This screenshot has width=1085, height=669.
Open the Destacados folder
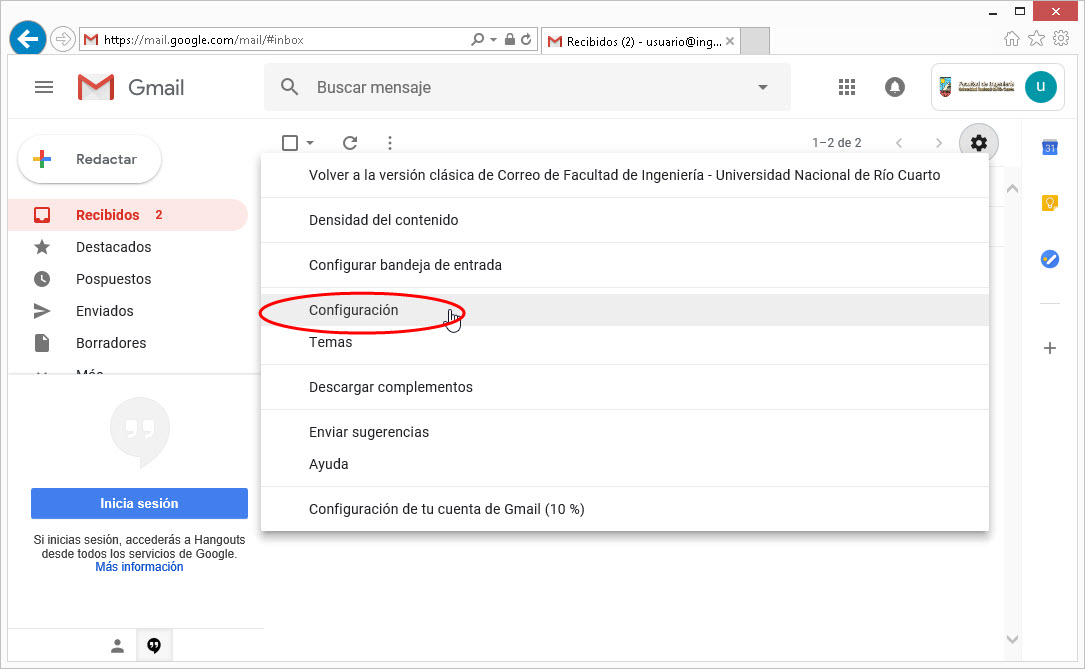point(128,247)
